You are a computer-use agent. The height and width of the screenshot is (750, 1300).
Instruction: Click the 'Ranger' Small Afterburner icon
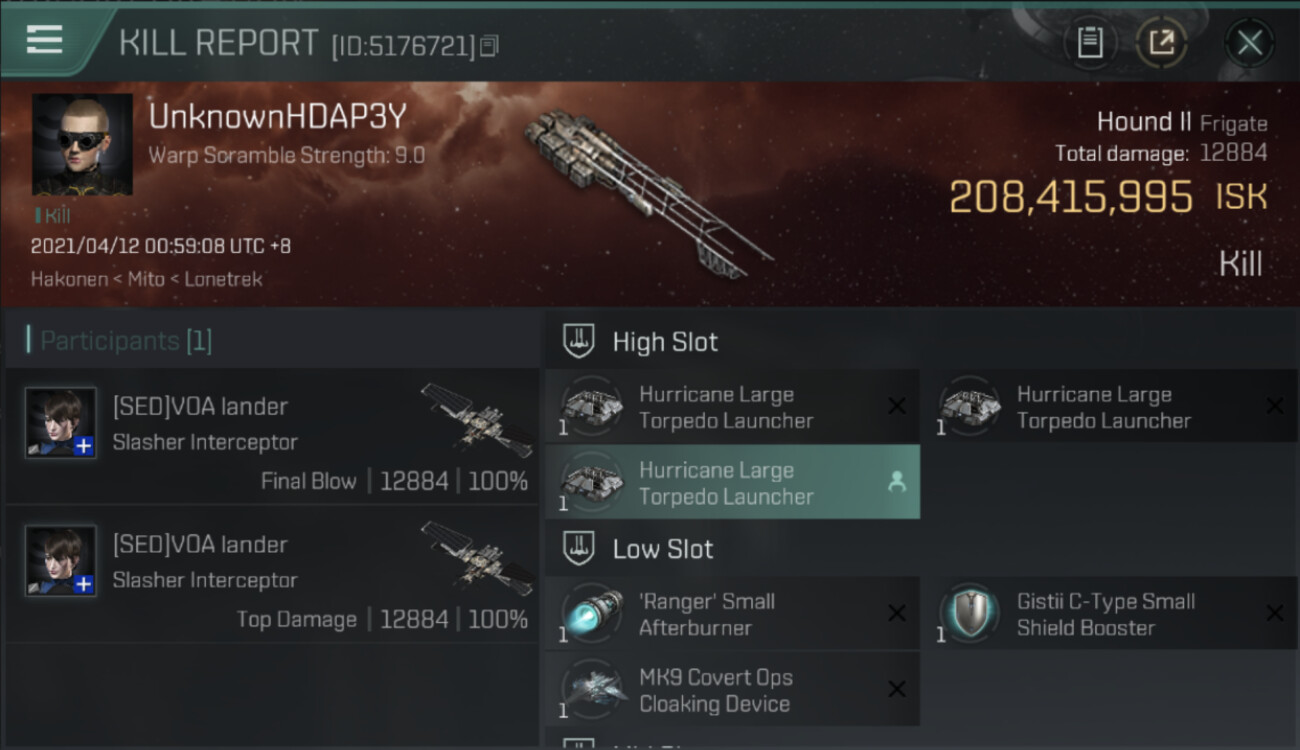[x=591, y=614]
